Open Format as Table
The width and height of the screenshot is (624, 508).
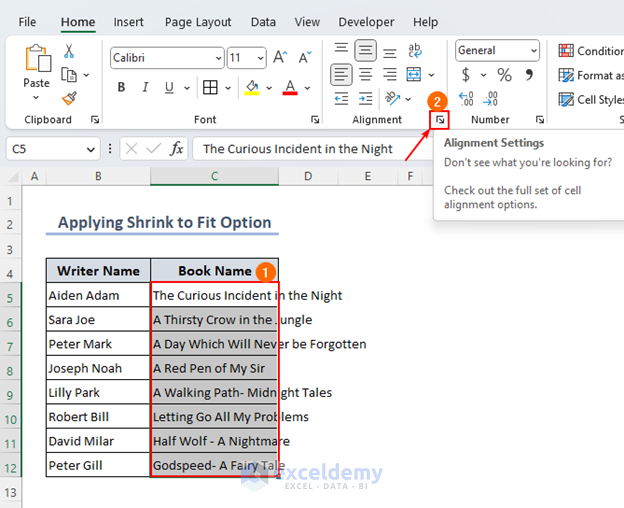pos(591,75)
